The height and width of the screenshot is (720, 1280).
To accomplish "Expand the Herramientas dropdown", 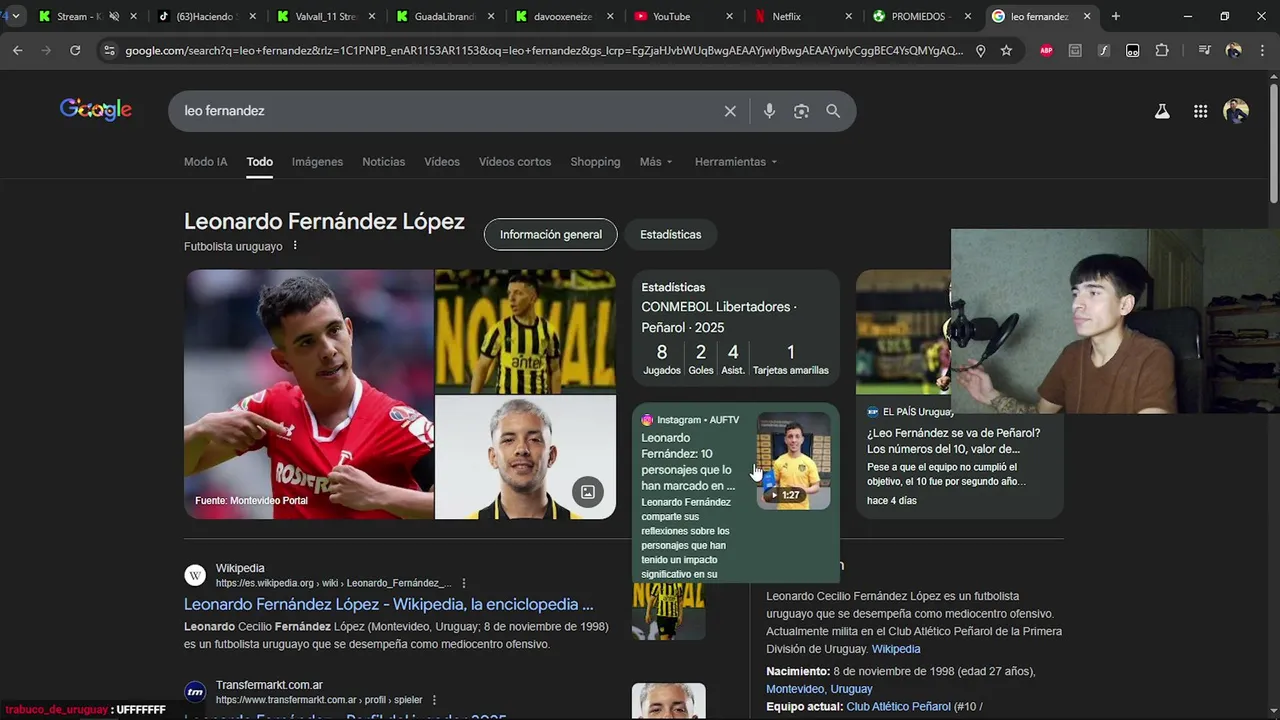I will [736, 162].
